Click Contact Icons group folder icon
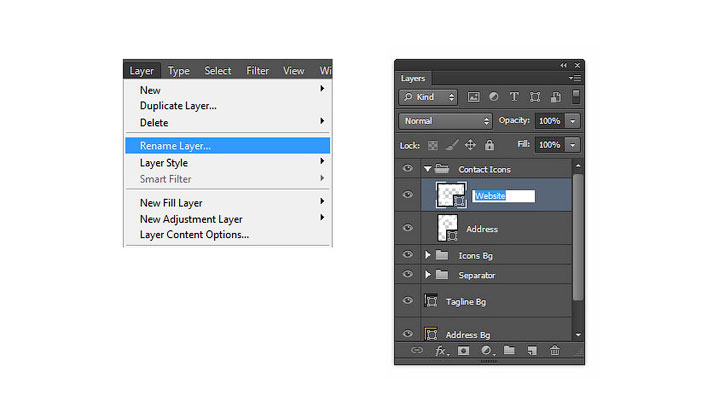Image resolution: width=725 pixels, height=419 pixels. click(442, 169)
